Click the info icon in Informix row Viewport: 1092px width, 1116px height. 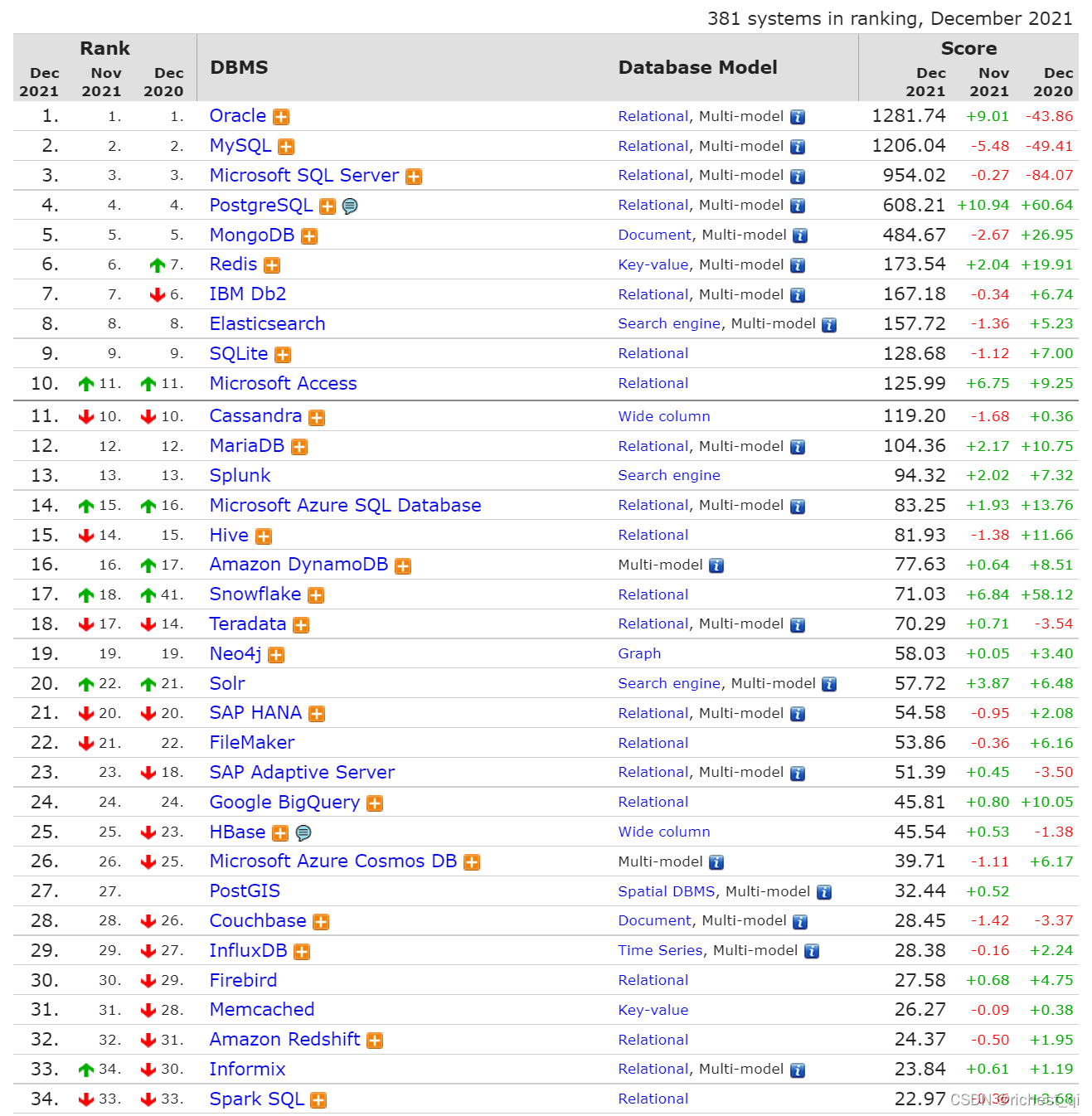click(x=798, y=1070)
